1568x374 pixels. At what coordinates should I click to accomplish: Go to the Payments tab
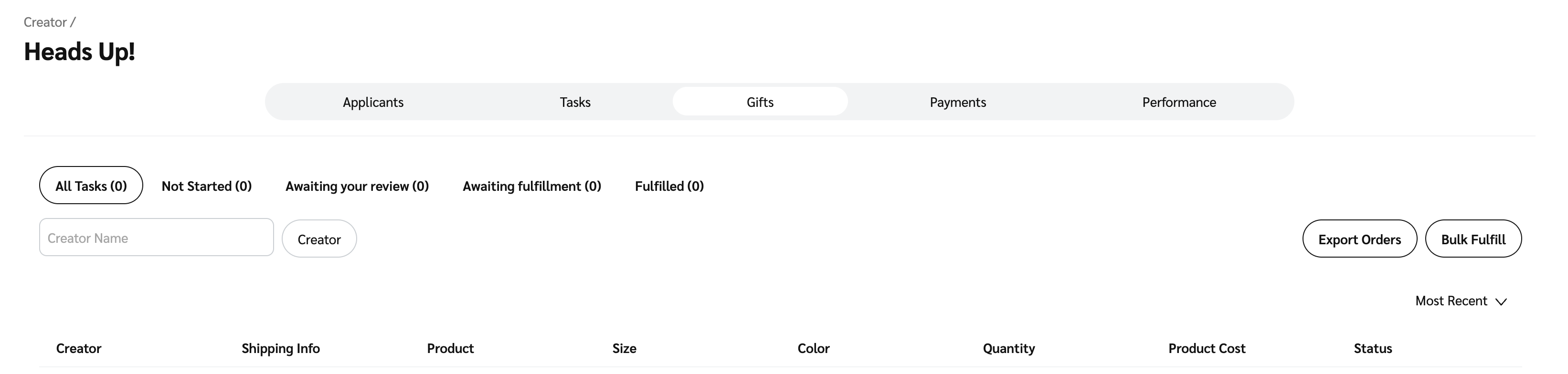957,102
